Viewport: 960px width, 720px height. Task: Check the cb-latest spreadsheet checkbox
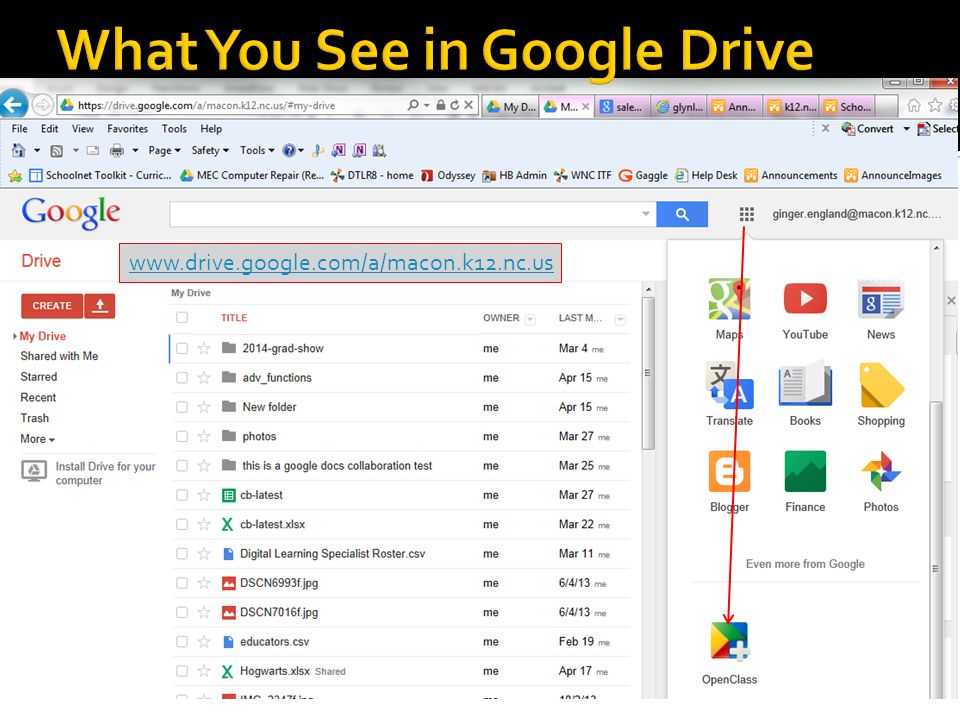[x=182, y=495]
